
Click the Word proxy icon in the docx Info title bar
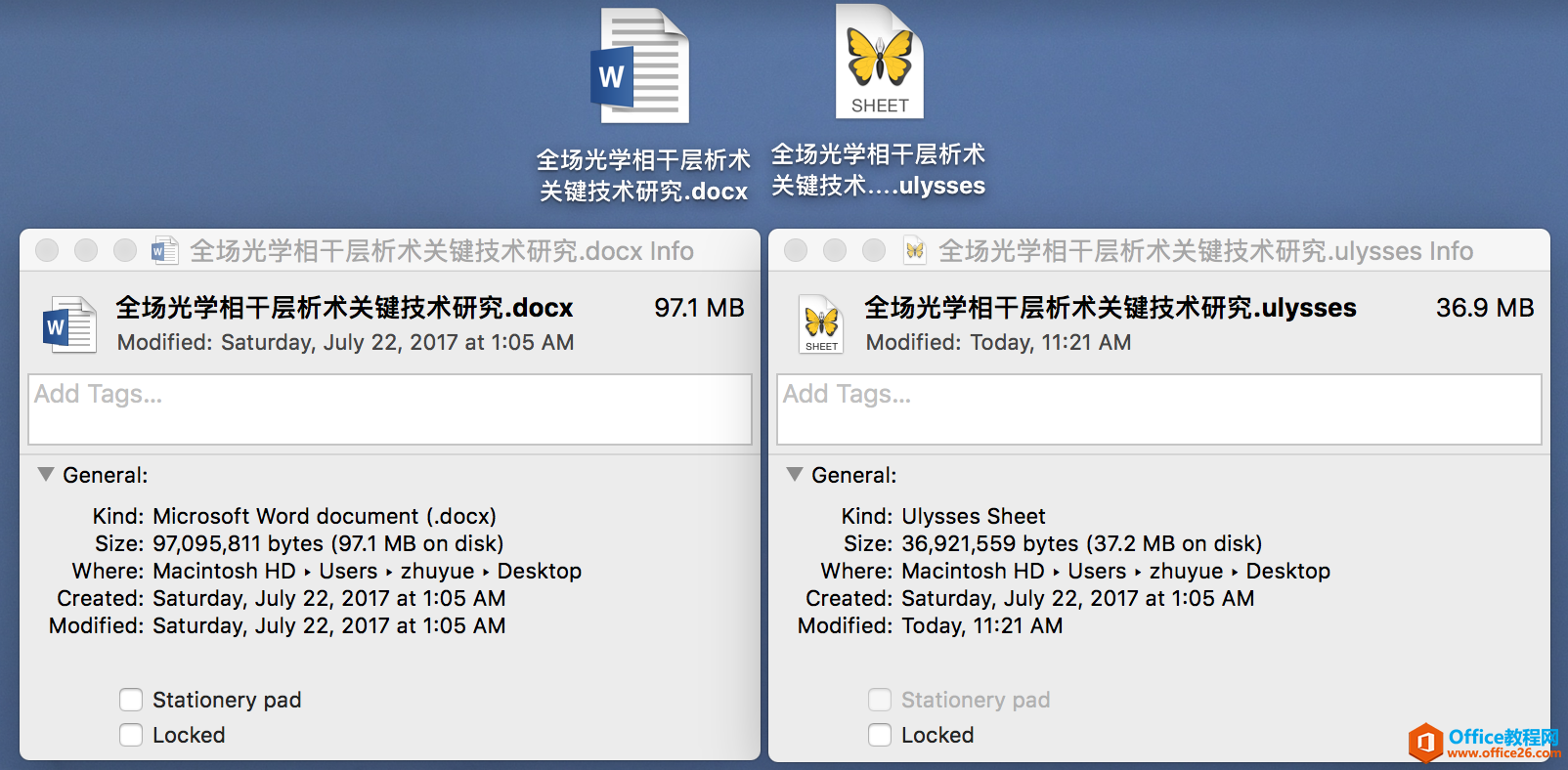164,251
